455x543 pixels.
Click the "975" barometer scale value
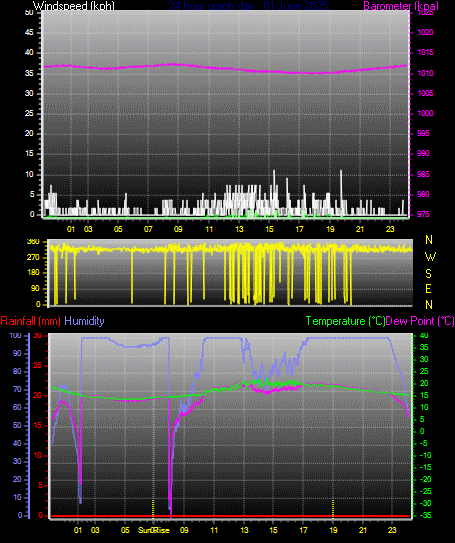coord(423,214)
